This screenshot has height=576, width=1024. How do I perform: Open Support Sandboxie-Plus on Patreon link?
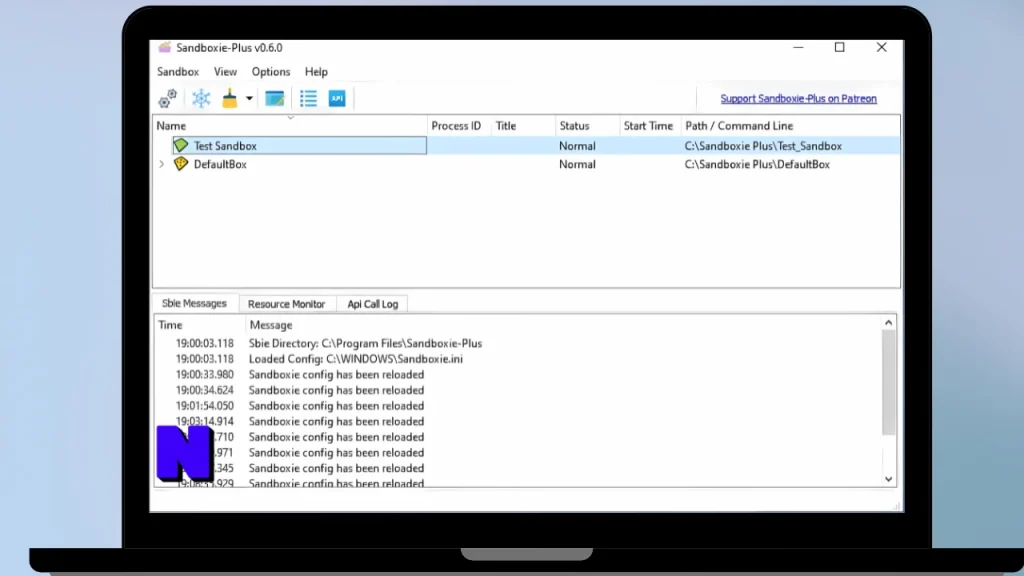(799, 99)
